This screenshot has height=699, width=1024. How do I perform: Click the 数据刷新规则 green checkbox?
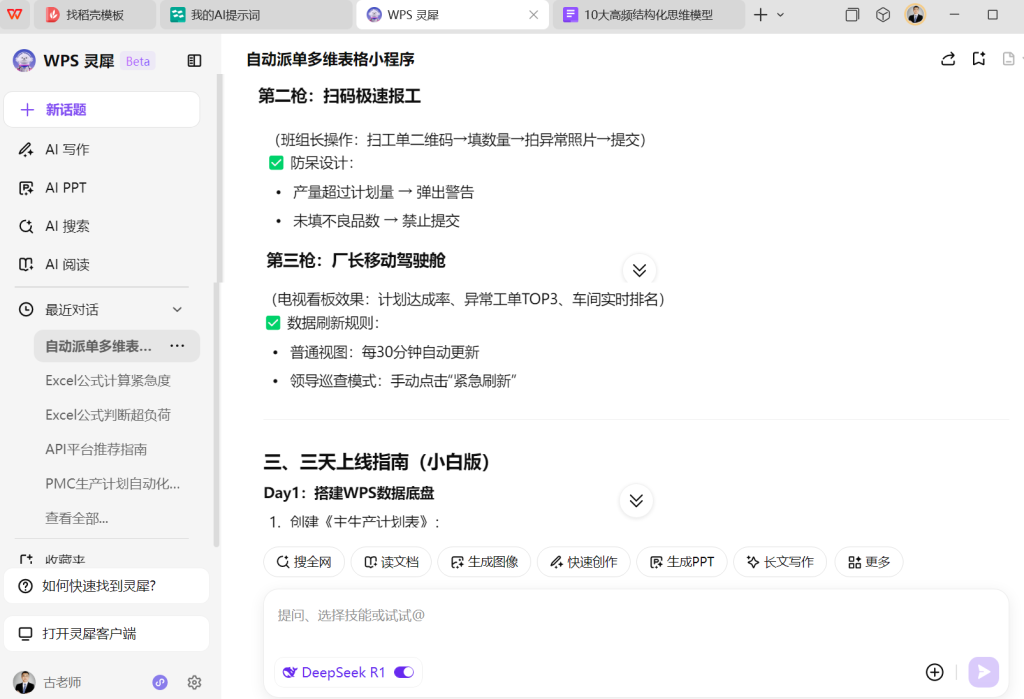coord(273,323)
